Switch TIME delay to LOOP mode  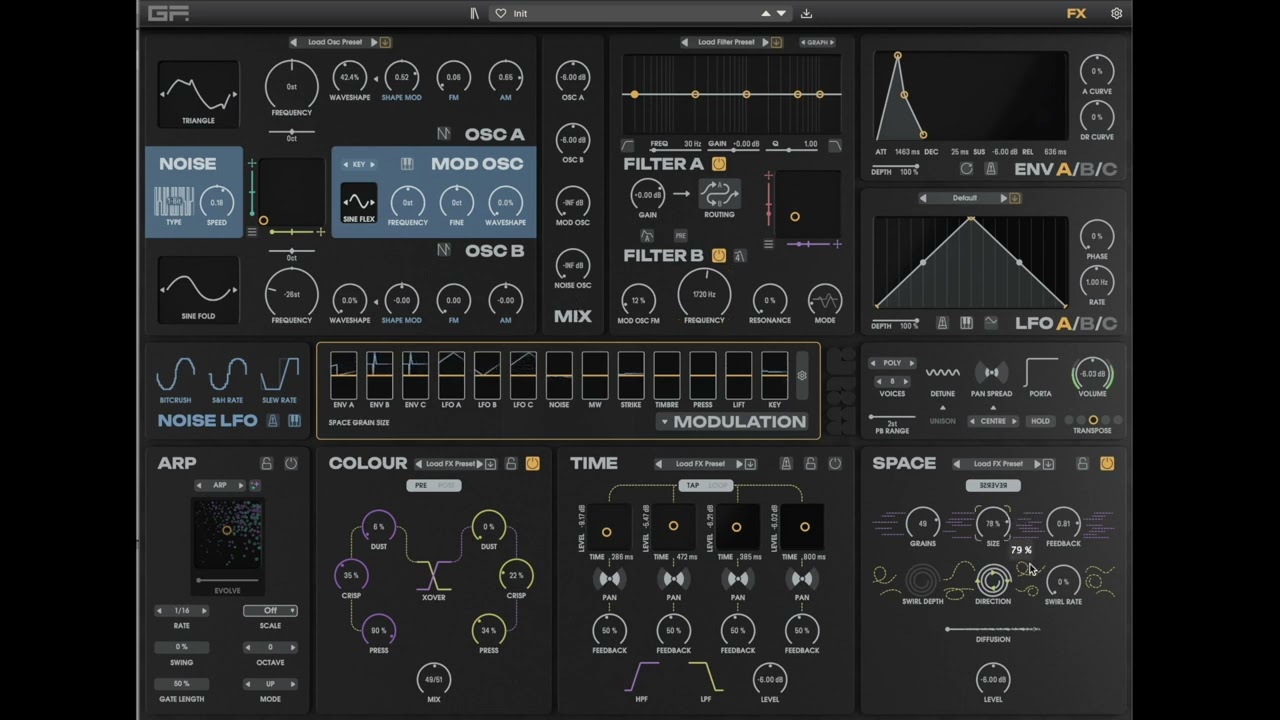click(x=718, y=486)
